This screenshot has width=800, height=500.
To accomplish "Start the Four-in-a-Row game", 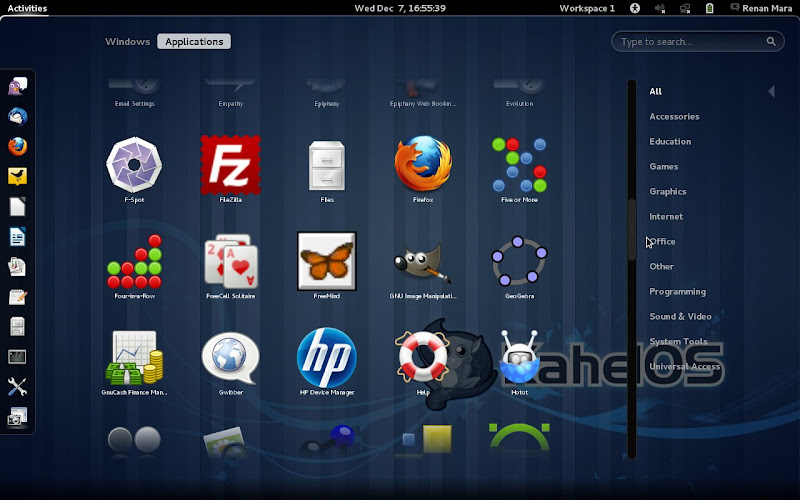I will (x=135, y=262).
